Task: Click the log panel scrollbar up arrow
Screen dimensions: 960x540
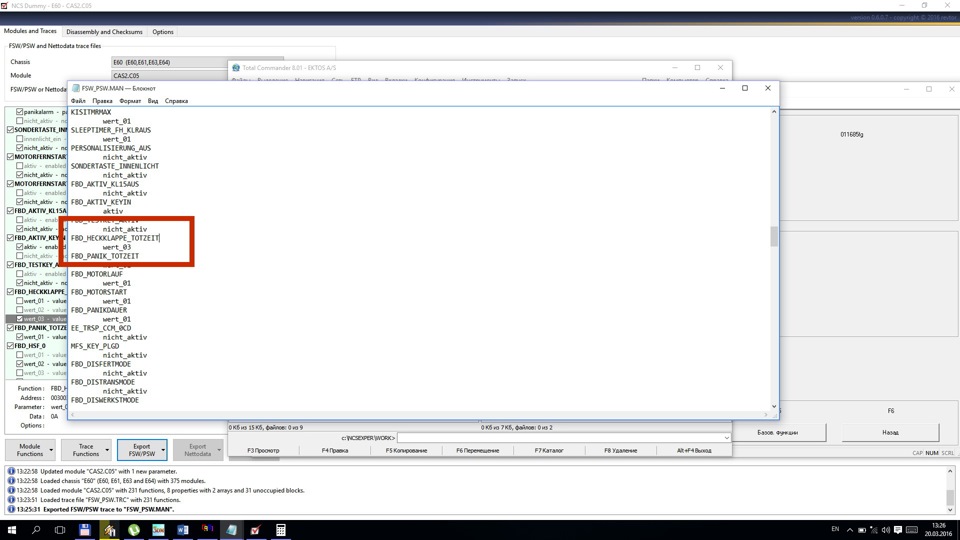Action: (x=950, y=471)
